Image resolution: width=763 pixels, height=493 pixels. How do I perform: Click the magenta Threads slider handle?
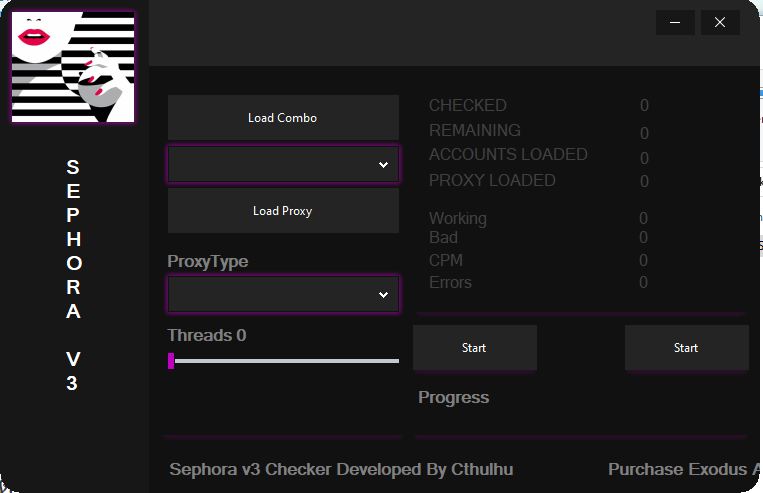pos(171,361)
